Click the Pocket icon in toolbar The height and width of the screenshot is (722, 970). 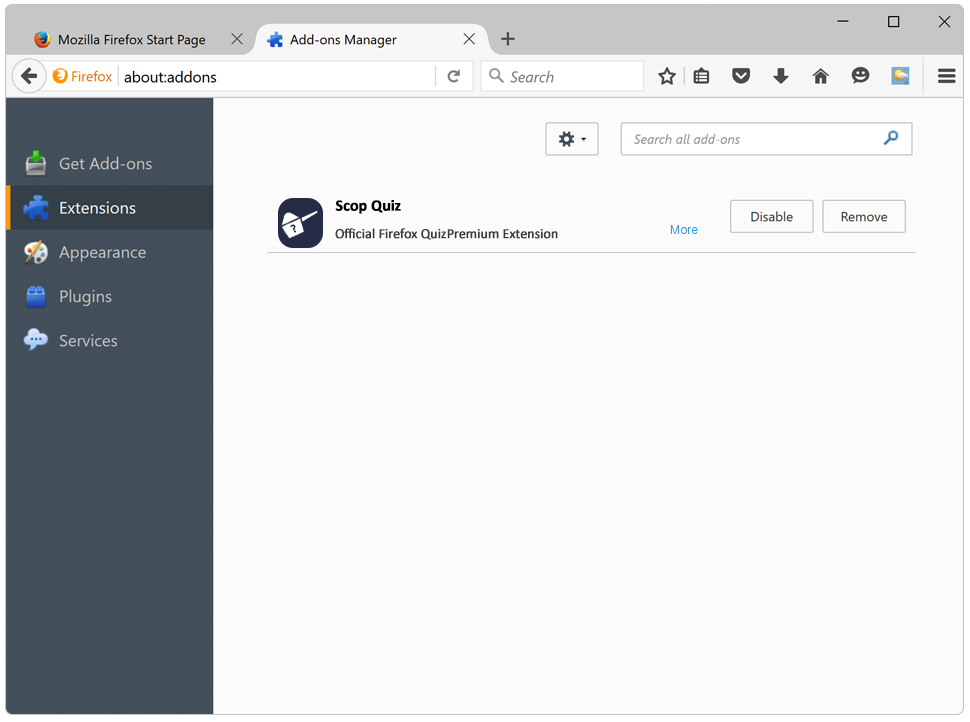(x=741, y=77)
